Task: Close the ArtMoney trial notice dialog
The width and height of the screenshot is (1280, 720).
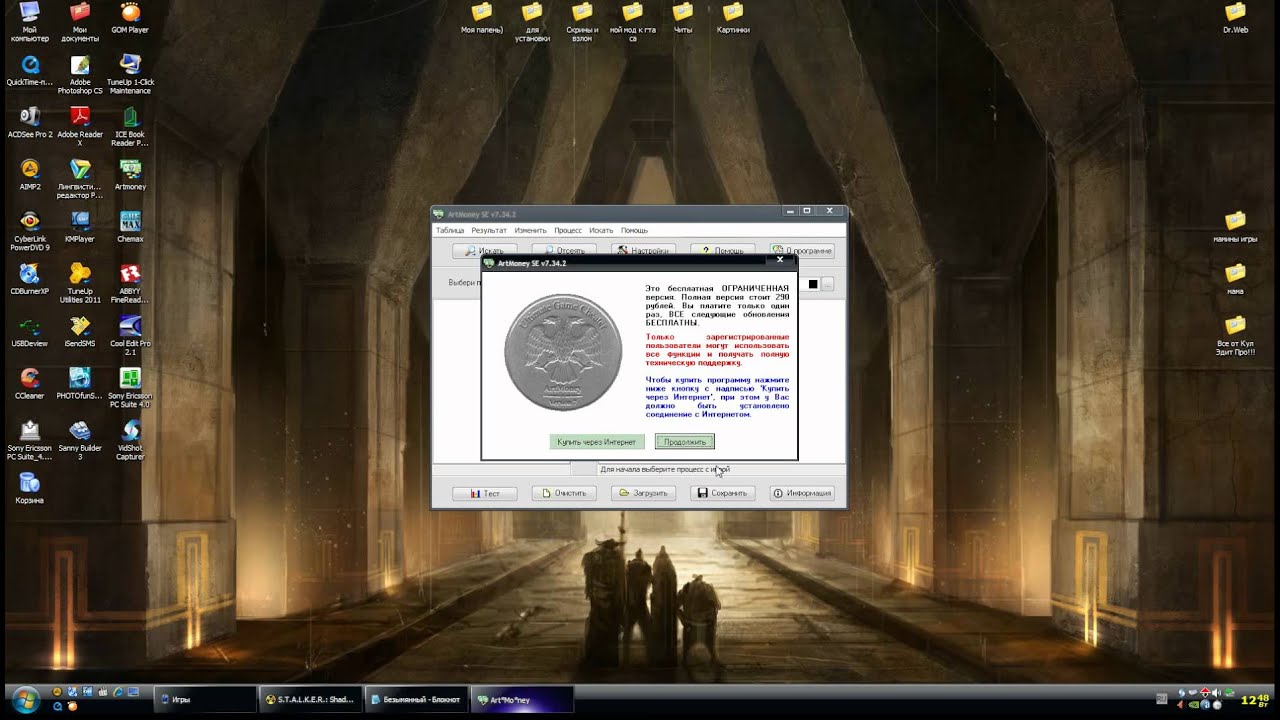Action: point(780,260)
